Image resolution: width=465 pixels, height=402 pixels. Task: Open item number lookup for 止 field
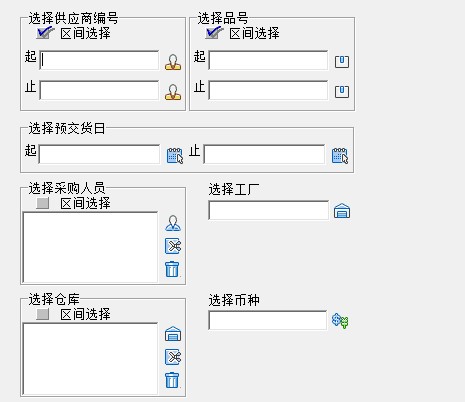click(342, 92)
